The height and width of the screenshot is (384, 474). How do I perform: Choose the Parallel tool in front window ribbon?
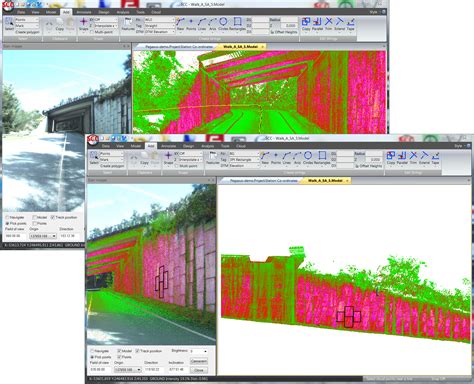click(402, 158)
